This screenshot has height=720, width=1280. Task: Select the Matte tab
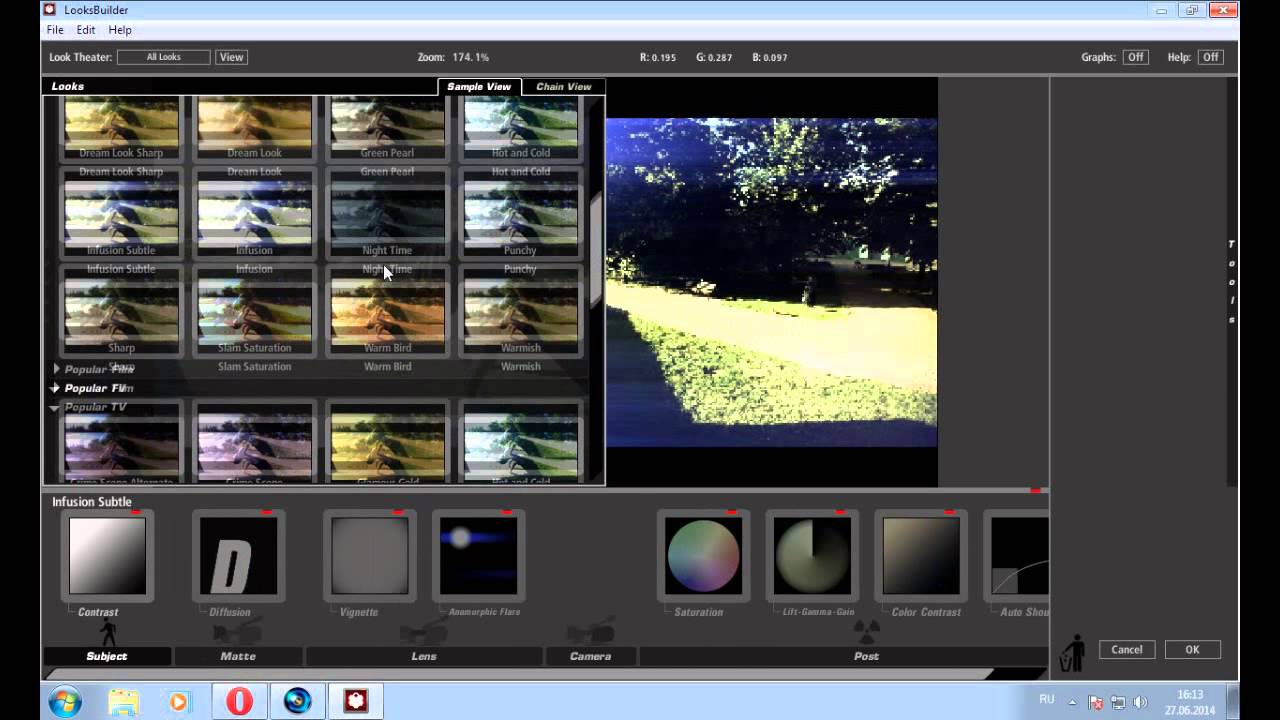[238, 656]
